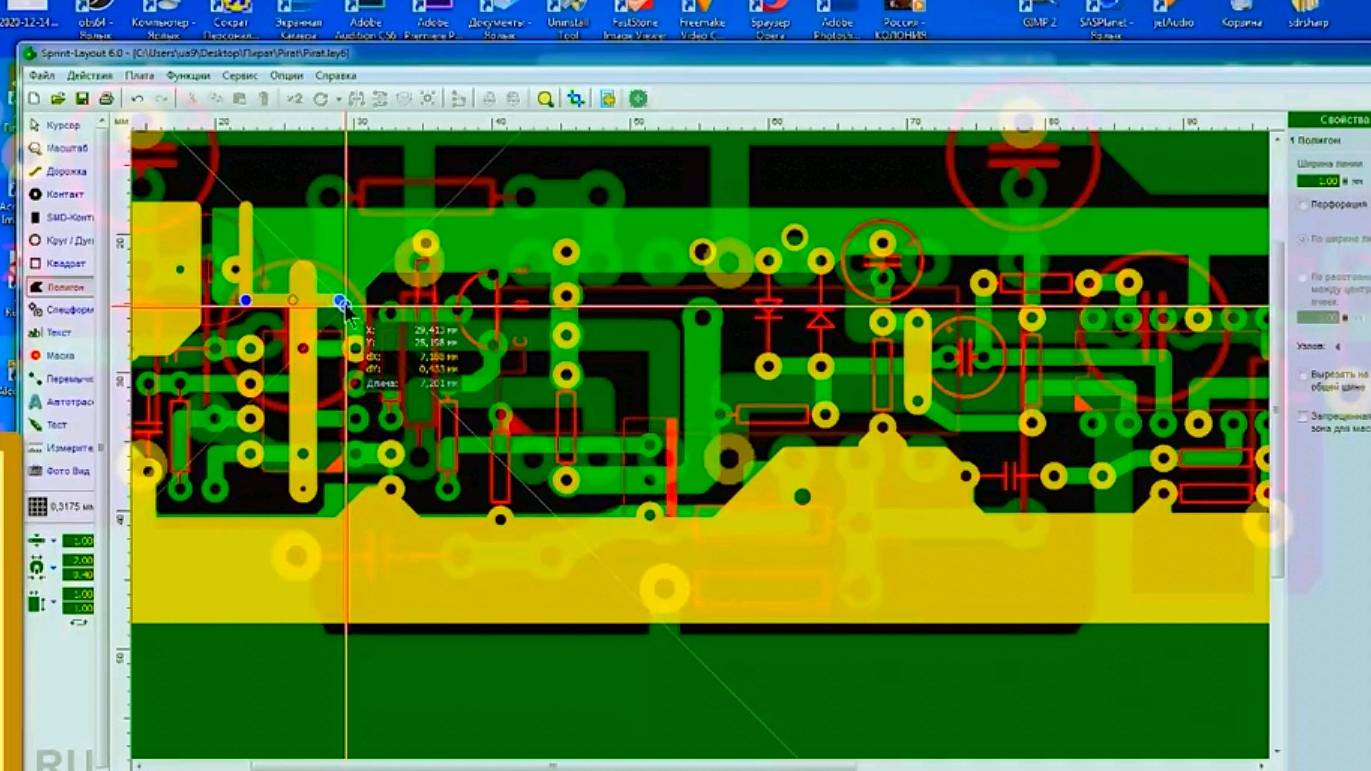The width and height of the screenshot is (1371, 771).
Task: Expand the pad size preset dropdown
Action: 53,568
